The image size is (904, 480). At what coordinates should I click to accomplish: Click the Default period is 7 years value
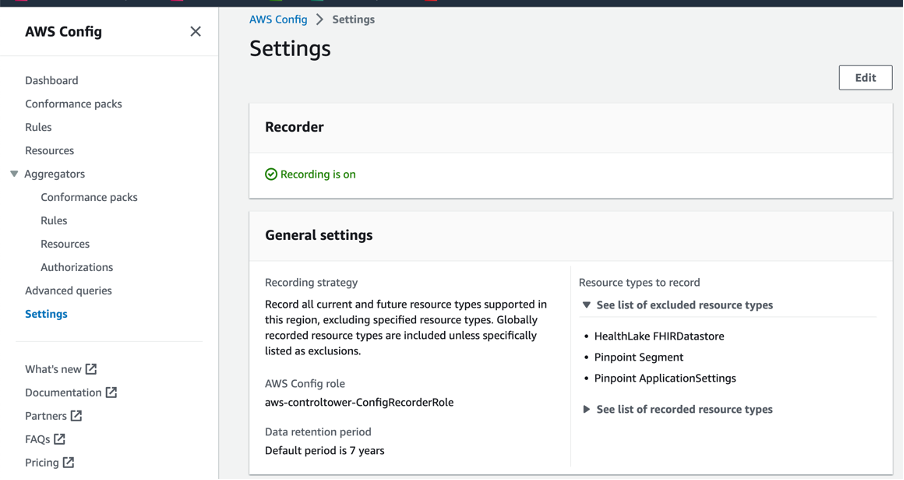click(325, 451)
